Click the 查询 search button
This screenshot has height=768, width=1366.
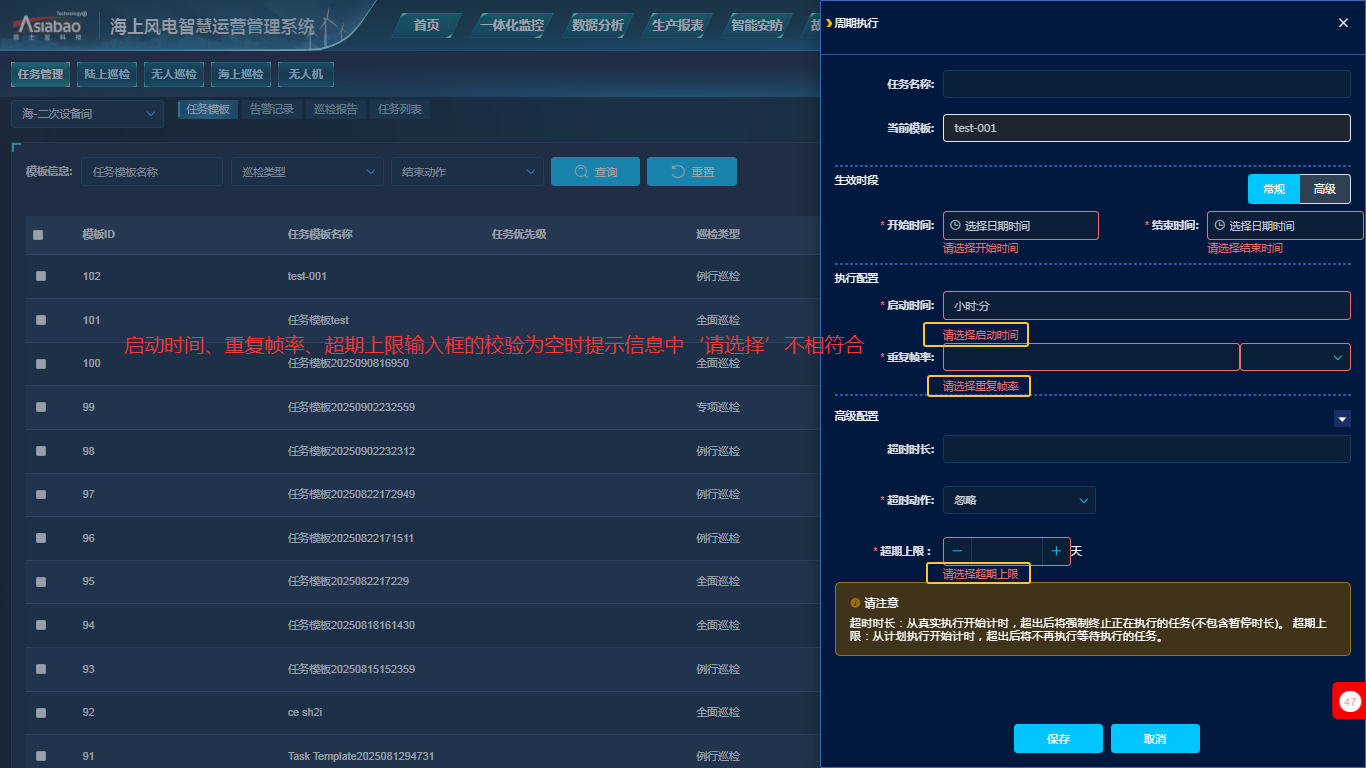(x=596, y=172)
